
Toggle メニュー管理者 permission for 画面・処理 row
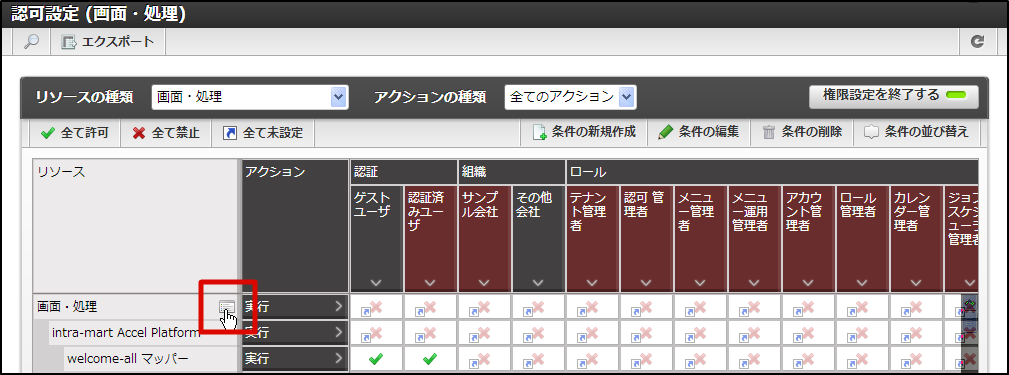(701, 307)
